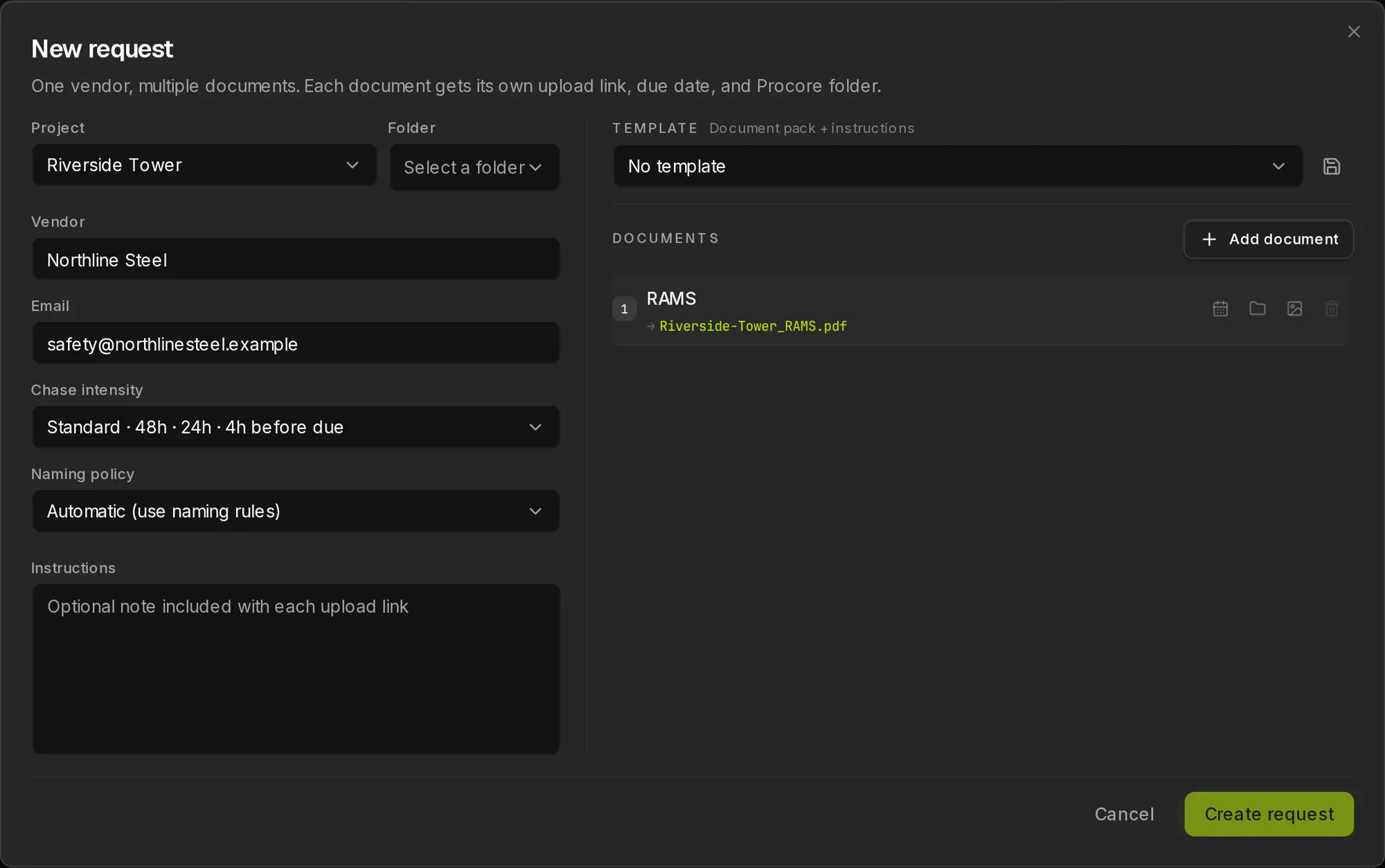Choose Procore folder for RAMS document
Screen dimensions: 1385x868
coord(1258,309)
